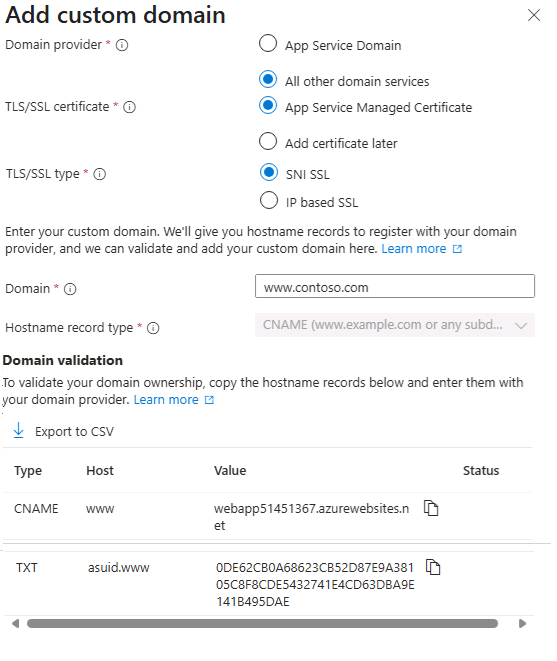The image size is (557, 661).
Task: Click the Domain field info icon
Action: point(70,289)
